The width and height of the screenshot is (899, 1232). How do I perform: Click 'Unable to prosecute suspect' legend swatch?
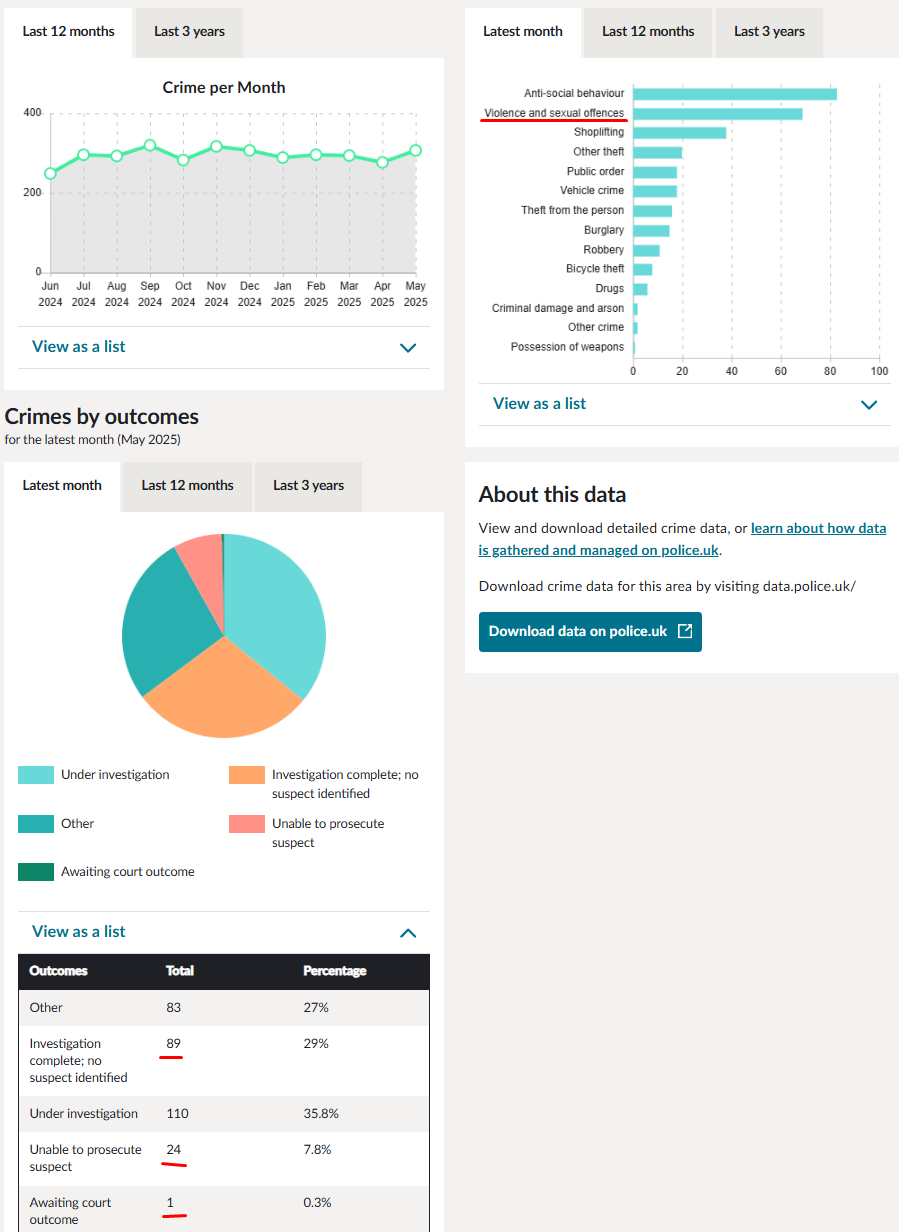(247, 824)
